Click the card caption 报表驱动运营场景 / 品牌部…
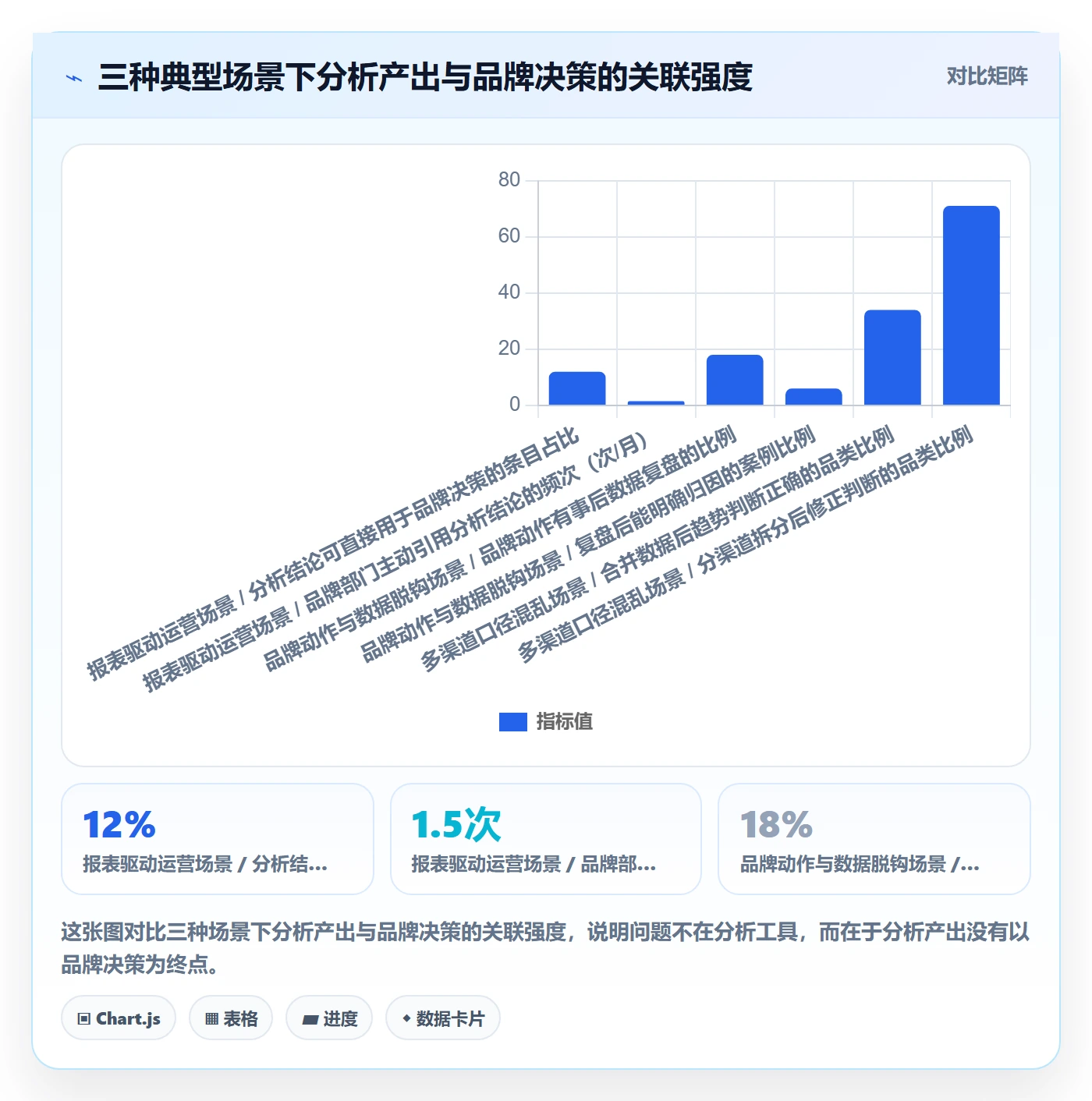This screenshot has width=1092, height=1101. [x=534, y=864]
